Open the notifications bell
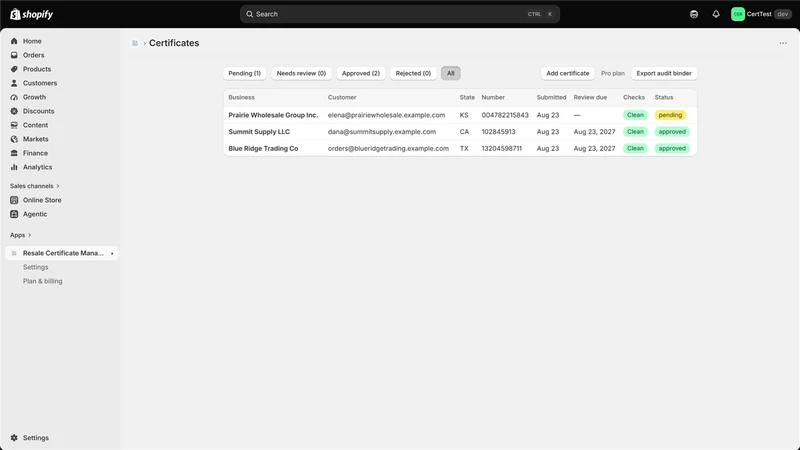This screenshot has width=800, height=450. pyautogui.click(x=716, y=14)
